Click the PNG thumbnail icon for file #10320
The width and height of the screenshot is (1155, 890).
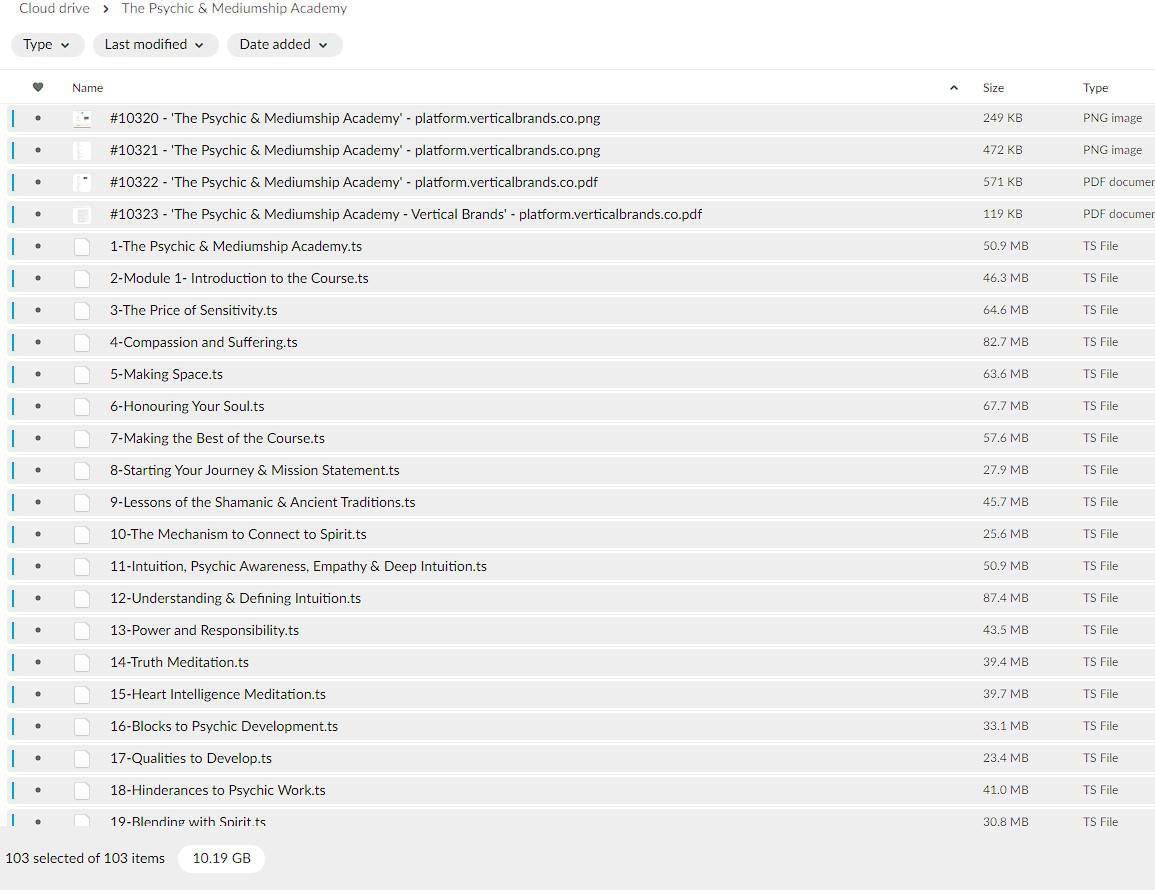click(x=82, y=119)
